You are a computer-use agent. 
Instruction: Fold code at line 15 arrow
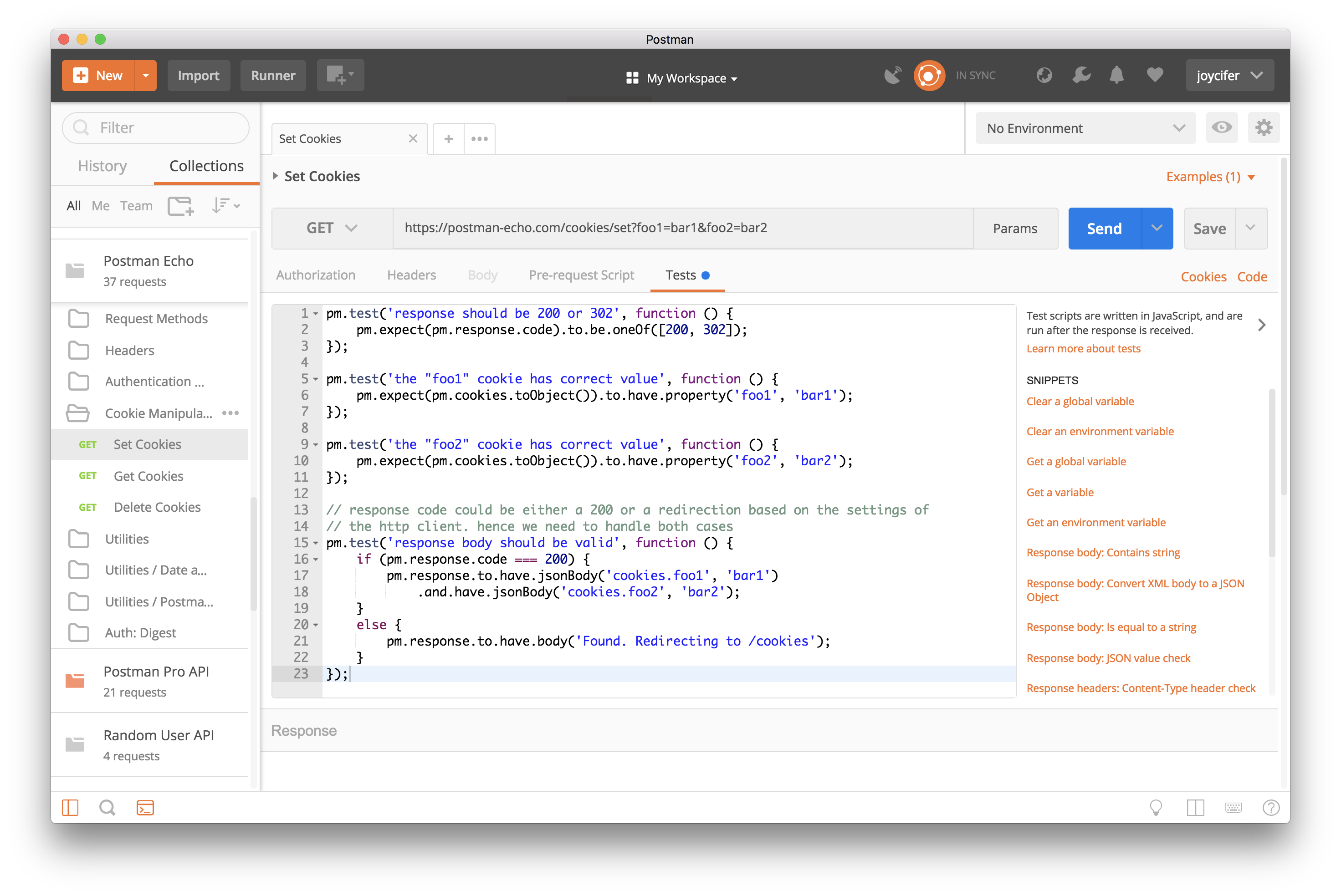pyautogui.click(x=316, y=543)
